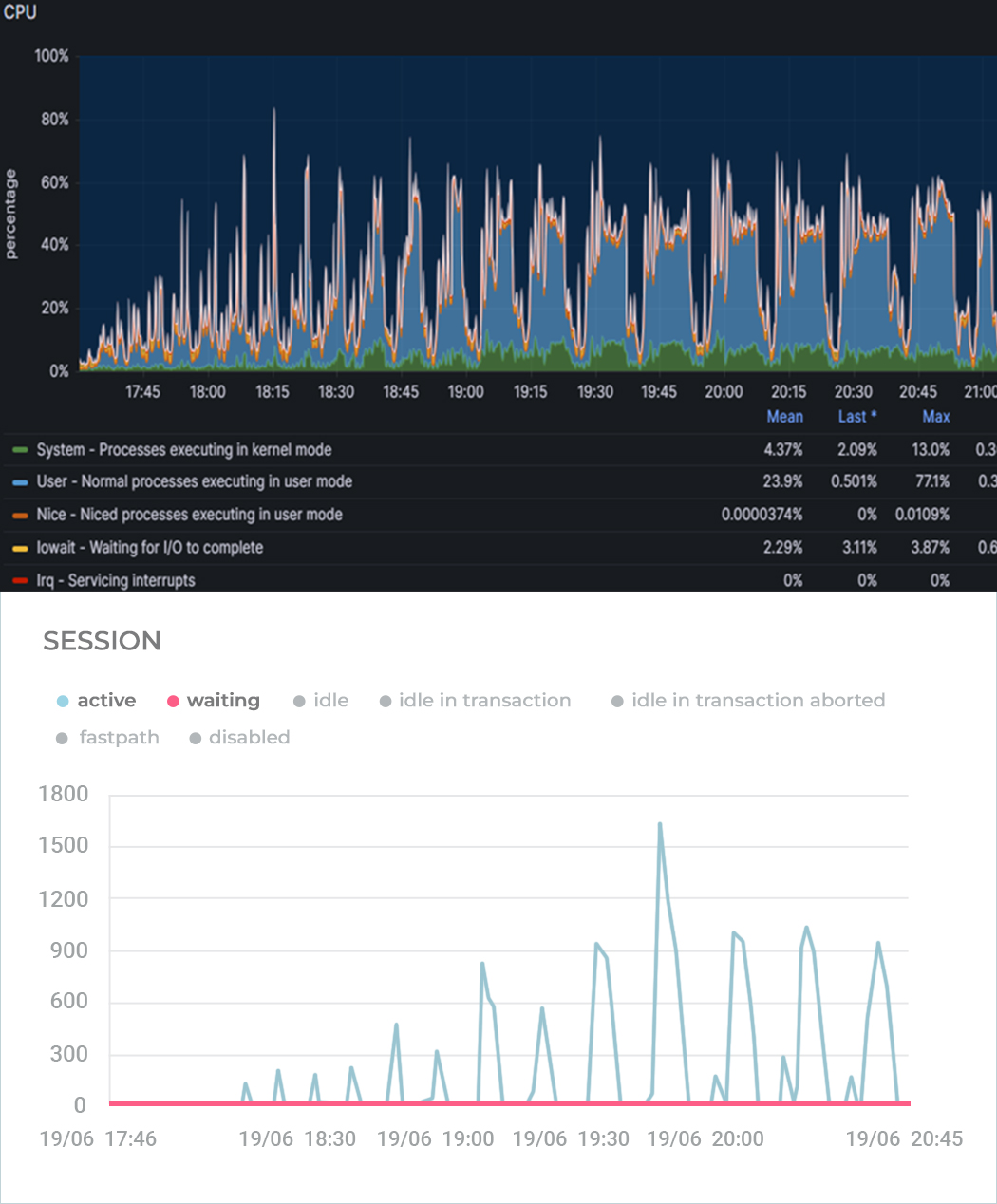Screen dimensions: 997x1204
Task: Sort legend by the Max column
Action: [935, 417]
